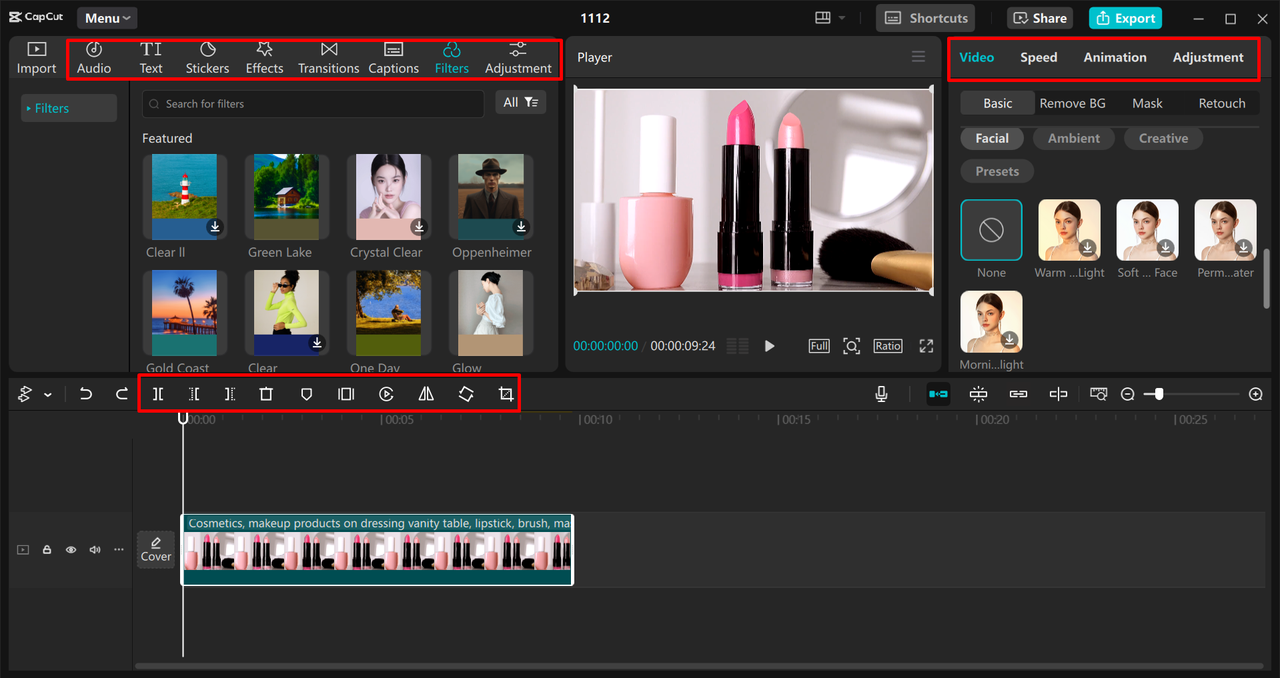1280x678 pixels.
Task: Toggle clip linkage icon
Action: [1018, 394]
